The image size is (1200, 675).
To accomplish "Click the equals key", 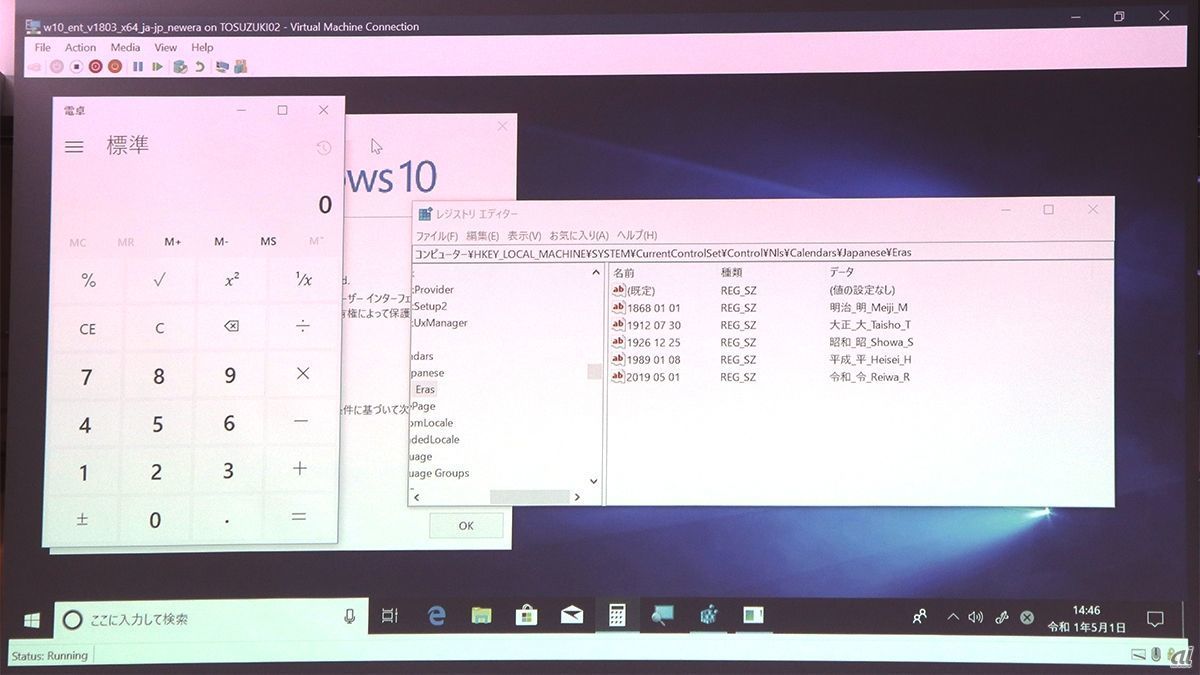I will tap(298, 517).
